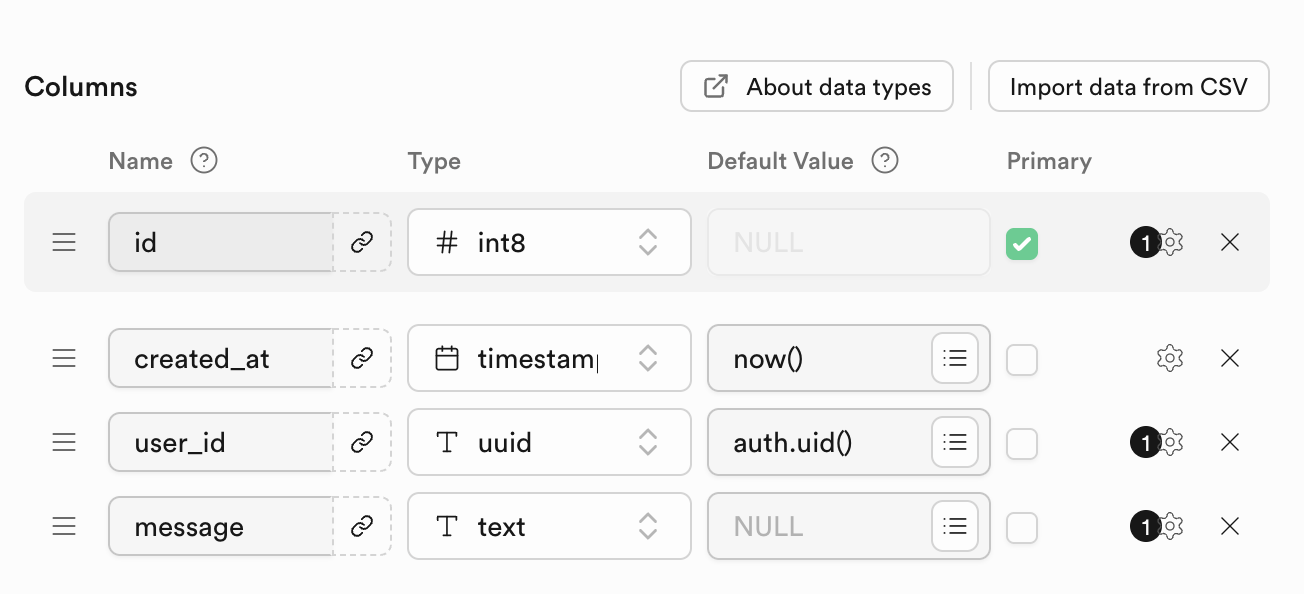This screenshot has width=1304, height=594.
Task: Mark created_at as primary key
Action: tap(1022, 359)
